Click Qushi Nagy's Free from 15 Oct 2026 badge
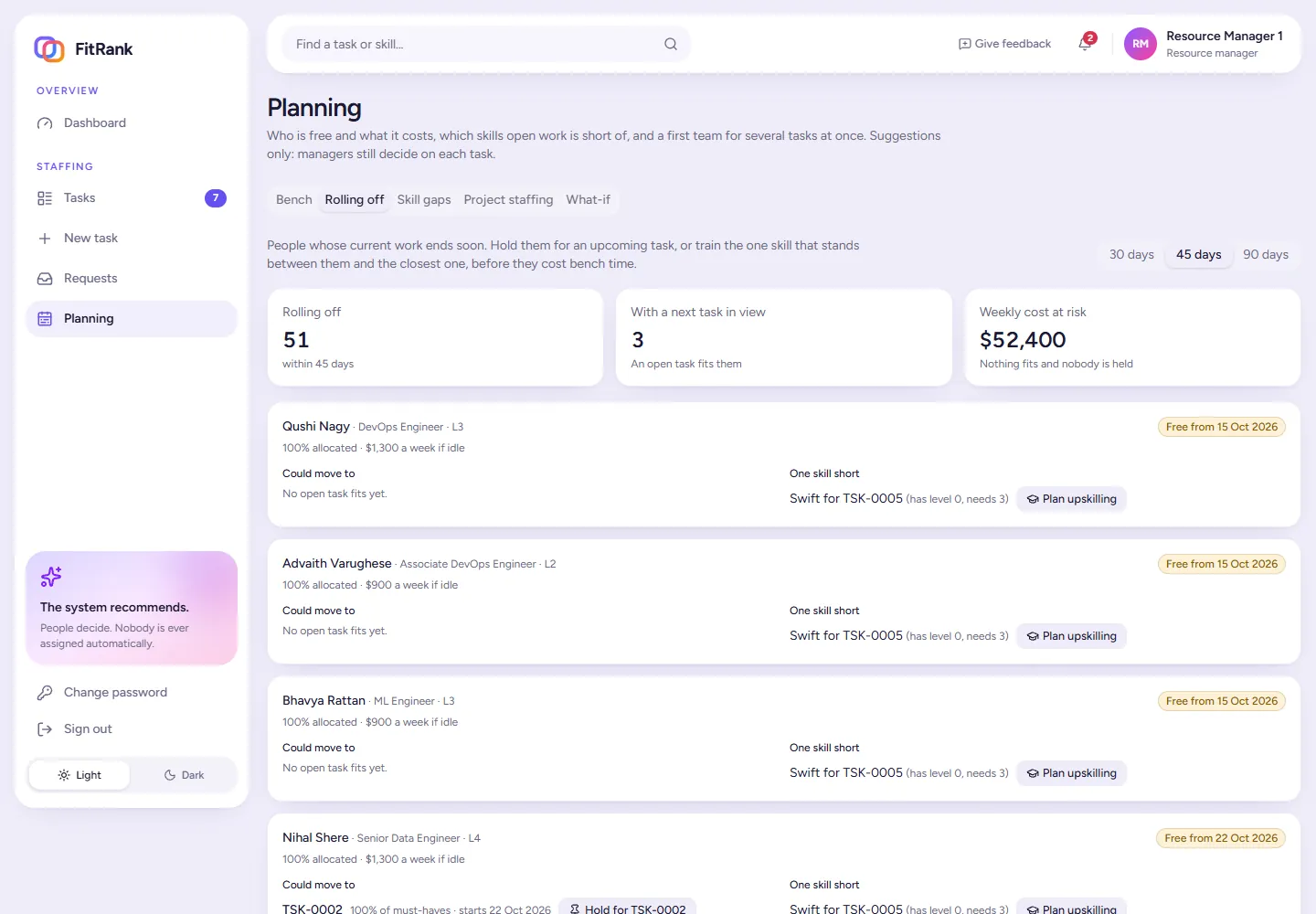 tap(1222, 427)
